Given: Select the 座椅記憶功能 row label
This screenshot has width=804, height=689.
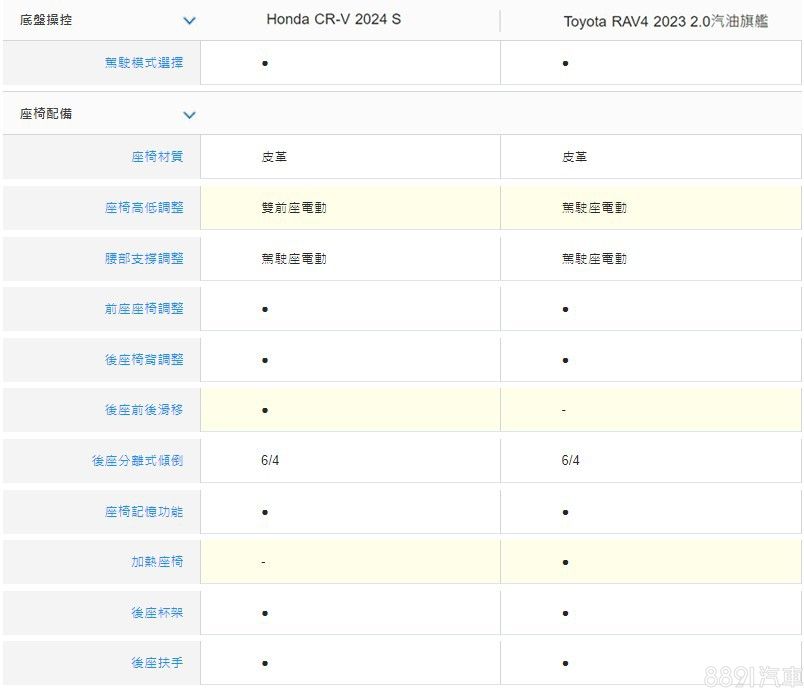Looking at the screenshot, I should click(x=144, y=512).
